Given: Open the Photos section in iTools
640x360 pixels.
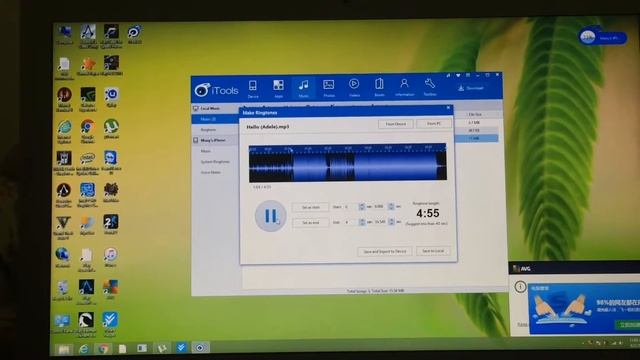Looking at the screenshot, I should [x=329, y=88].
